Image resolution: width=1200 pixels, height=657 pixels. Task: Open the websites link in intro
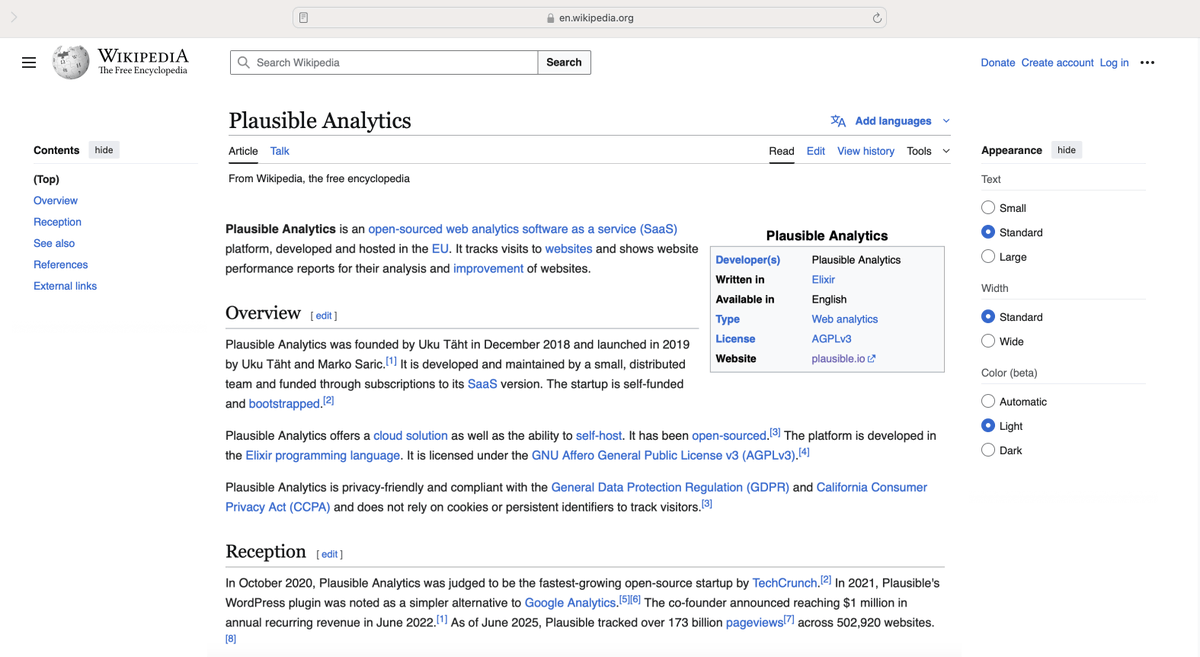(568, 249)
